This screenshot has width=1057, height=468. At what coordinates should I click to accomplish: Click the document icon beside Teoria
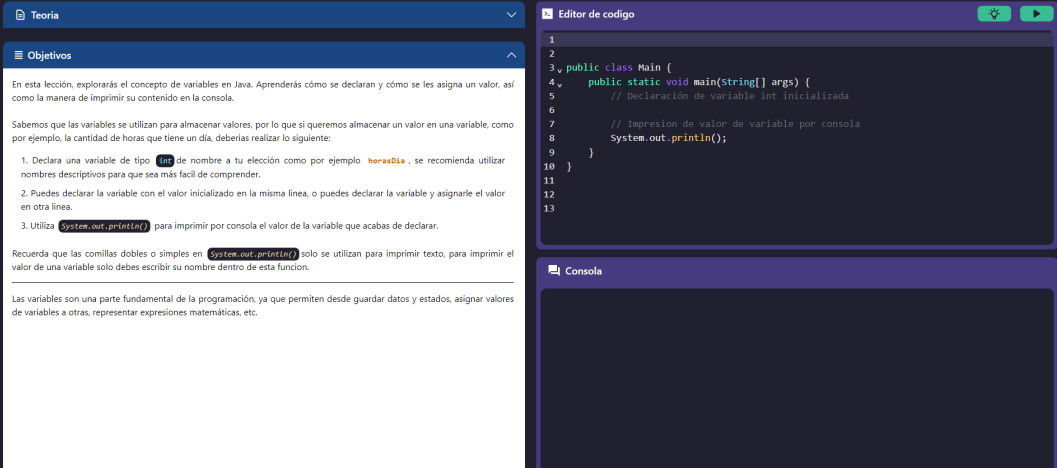(x=18, y=15)
